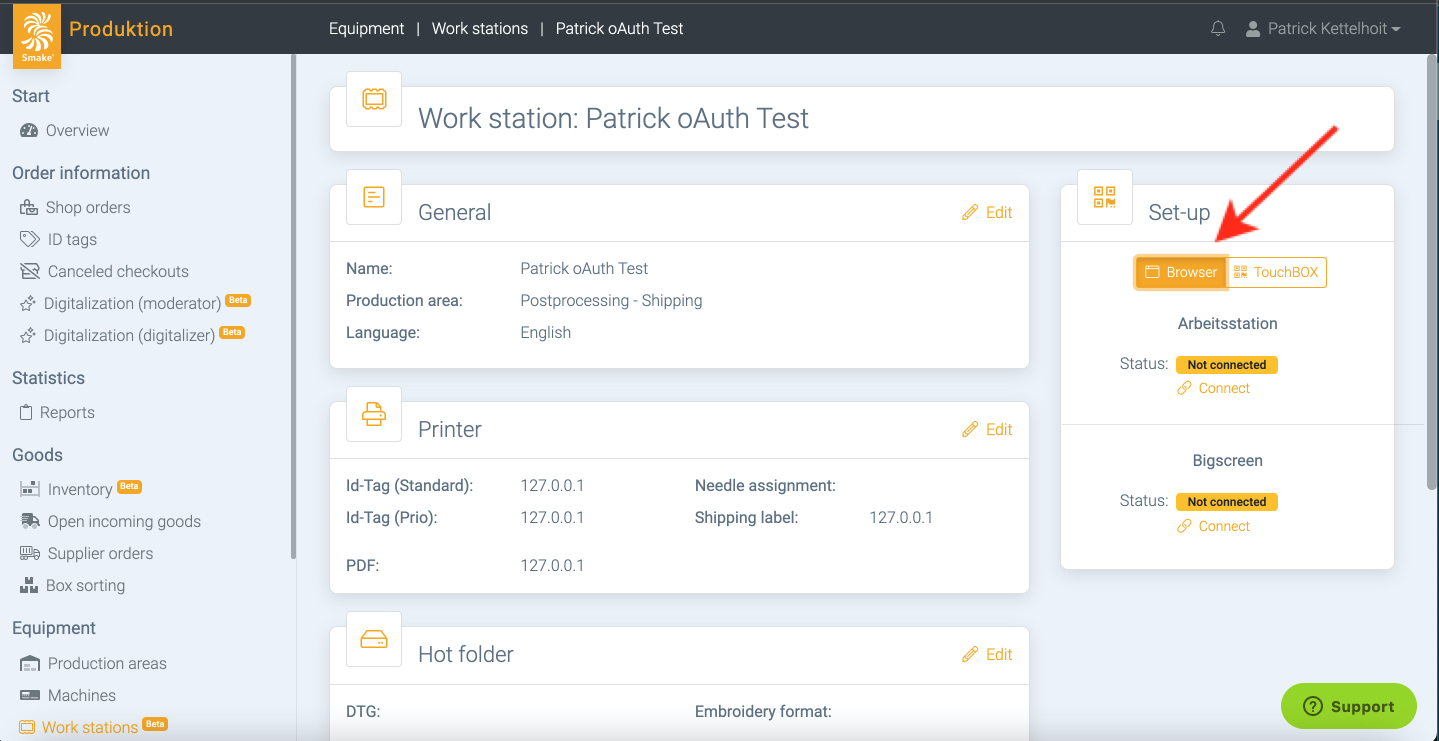The width and height of the screenshot is (1439, 741).
Task: Click the work station header icon
Action: (374, 99)
